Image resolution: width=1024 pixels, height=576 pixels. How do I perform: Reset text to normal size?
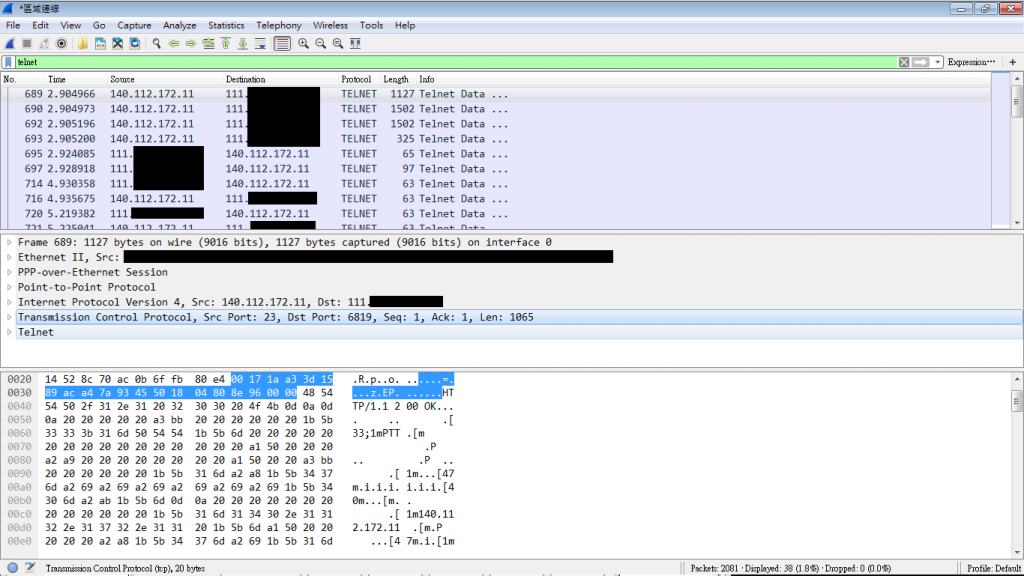pyautogui.click(x=338, y=44)
